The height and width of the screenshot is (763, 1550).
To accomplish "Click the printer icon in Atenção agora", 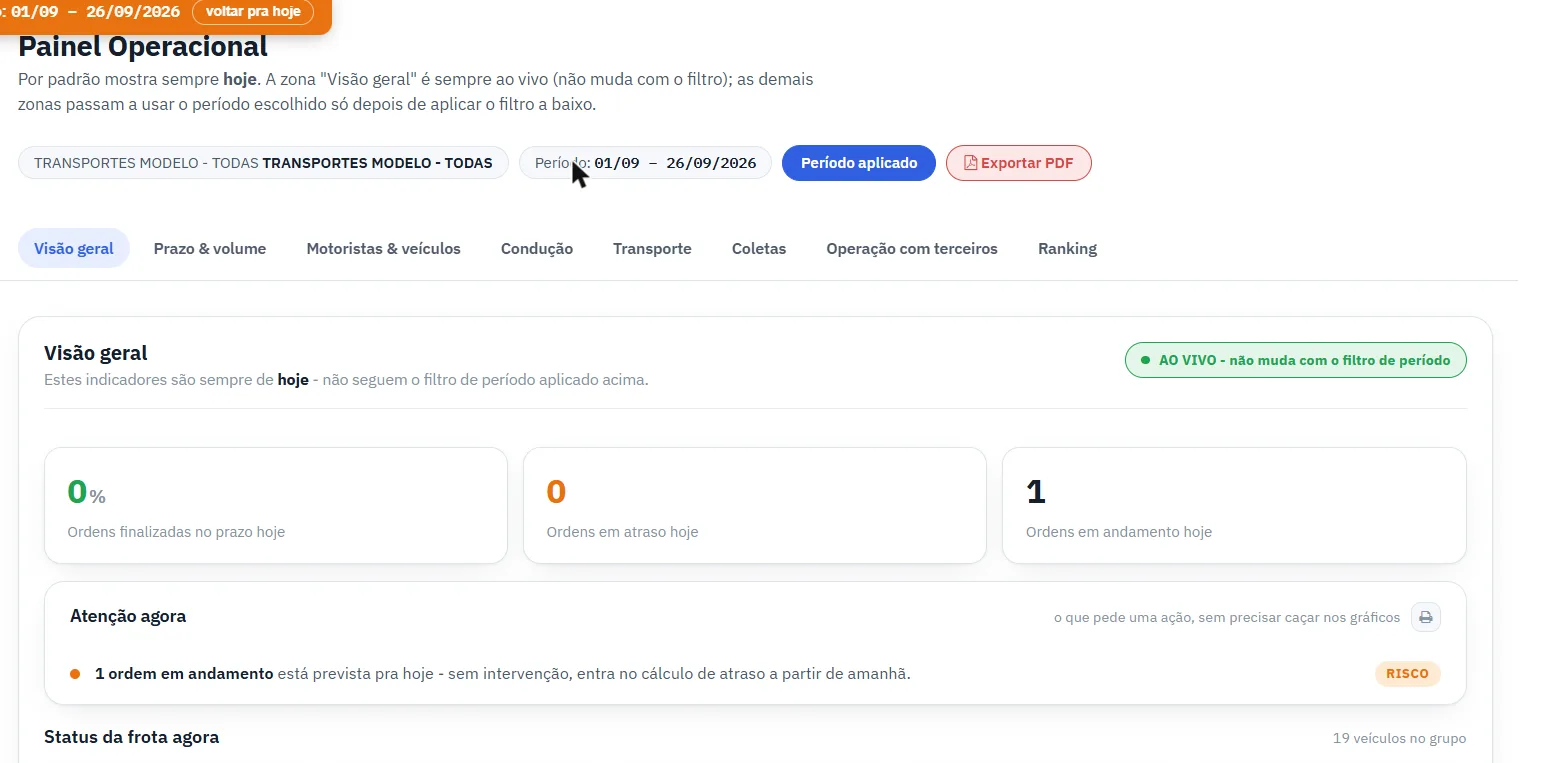I will tap(1426, 617).
